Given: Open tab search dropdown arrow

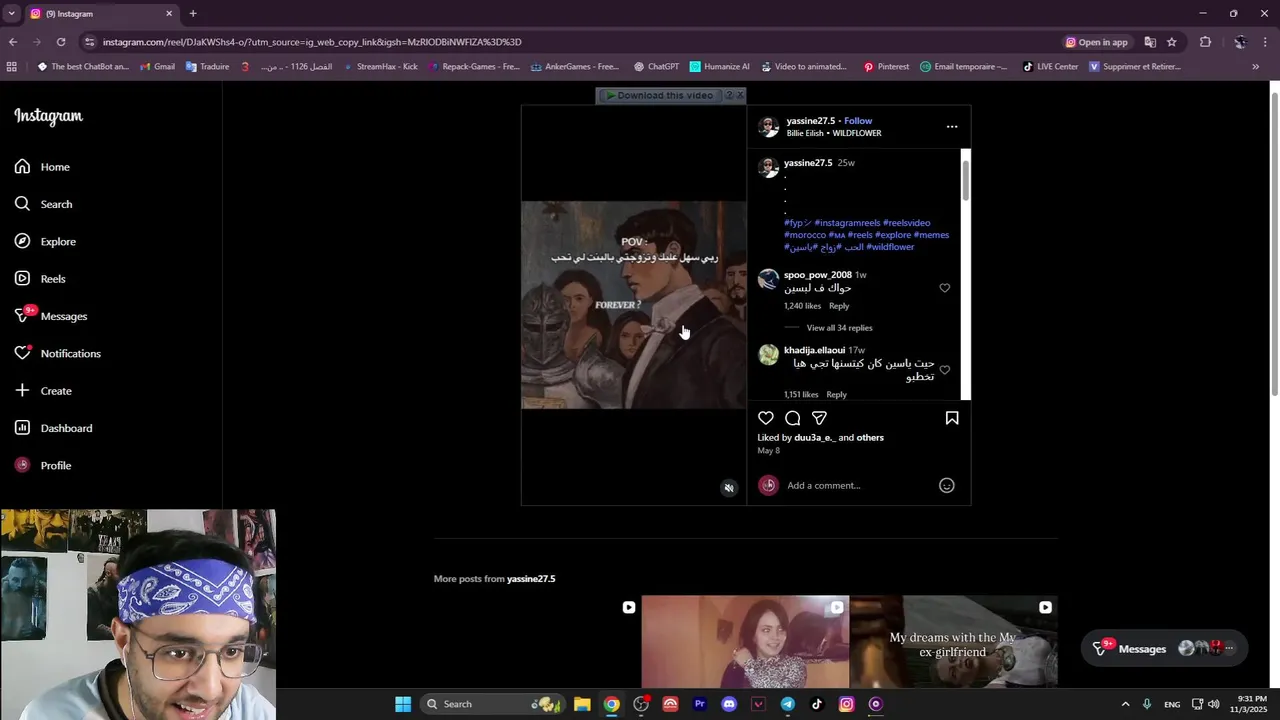Looking at the screenshot, I should (x=11, y=14).
